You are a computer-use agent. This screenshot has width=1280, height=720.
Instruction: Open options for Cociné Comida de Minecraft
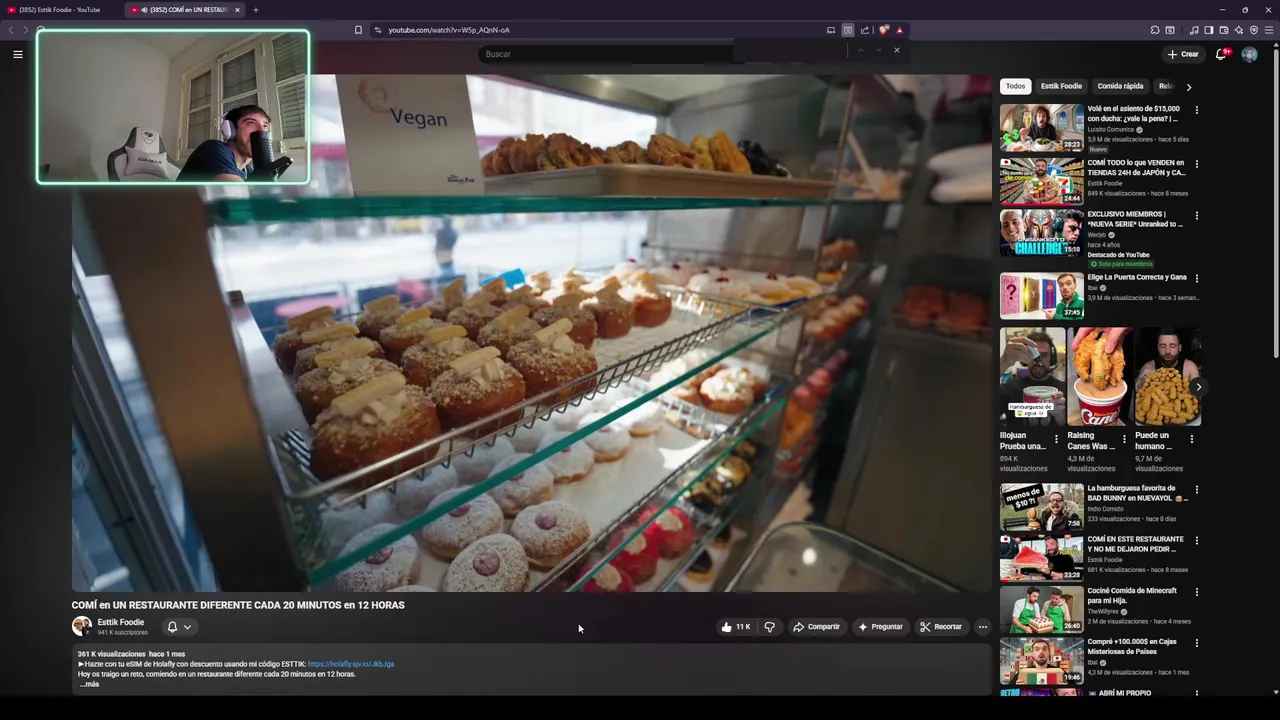(1197, 592)
